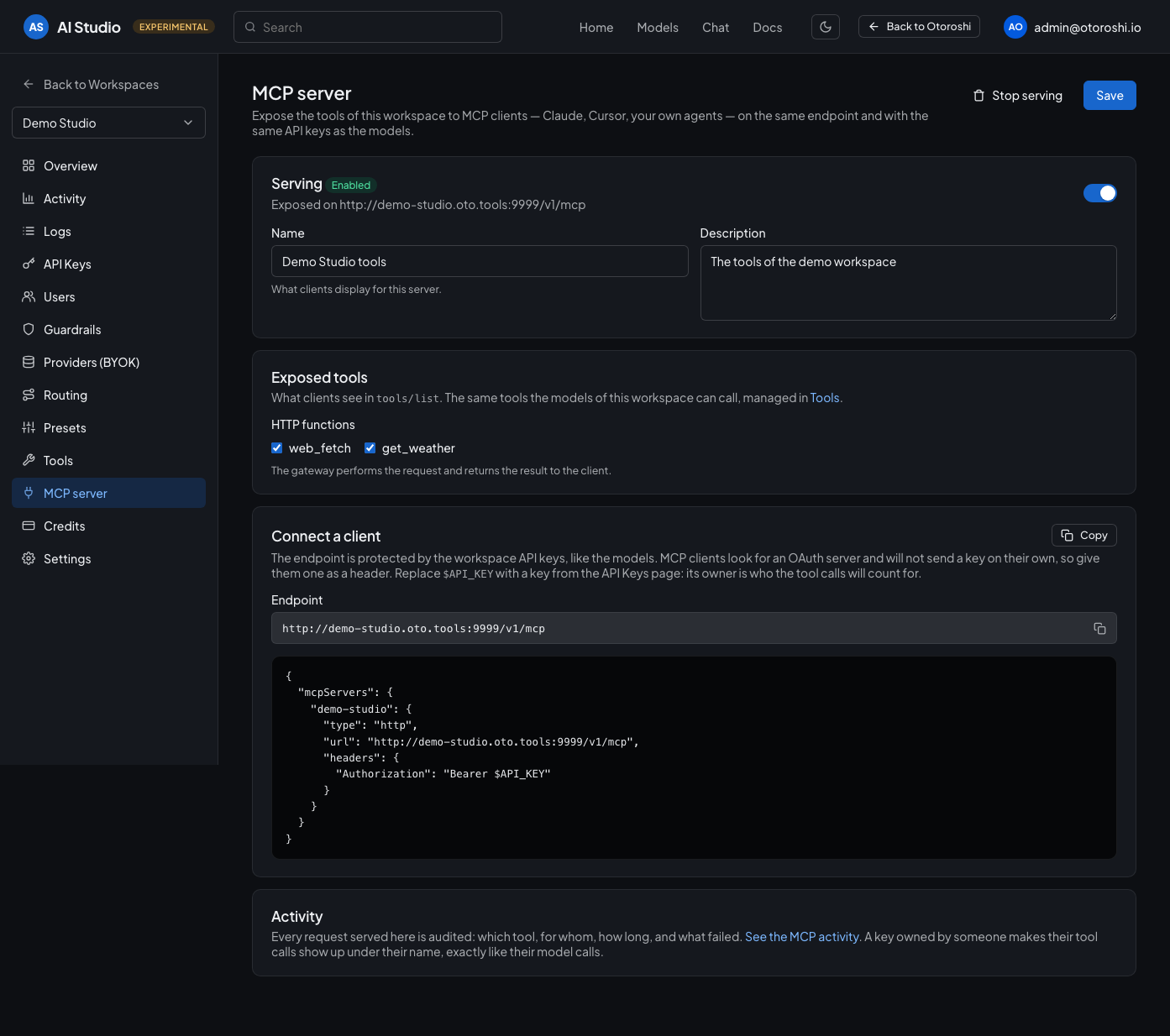This screenshot has width=1170, height=1036.
Task: Click the Guardrails shield icon
Action: tap(29, 329)
